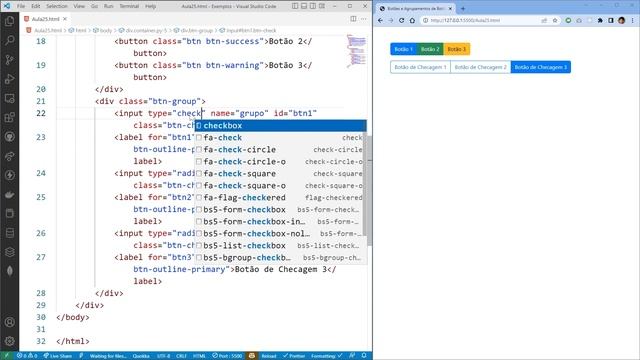Viewport: 640px width, 360px height.
Task: Toggle the panel layout icon in title bar
Action: [304, 6]
